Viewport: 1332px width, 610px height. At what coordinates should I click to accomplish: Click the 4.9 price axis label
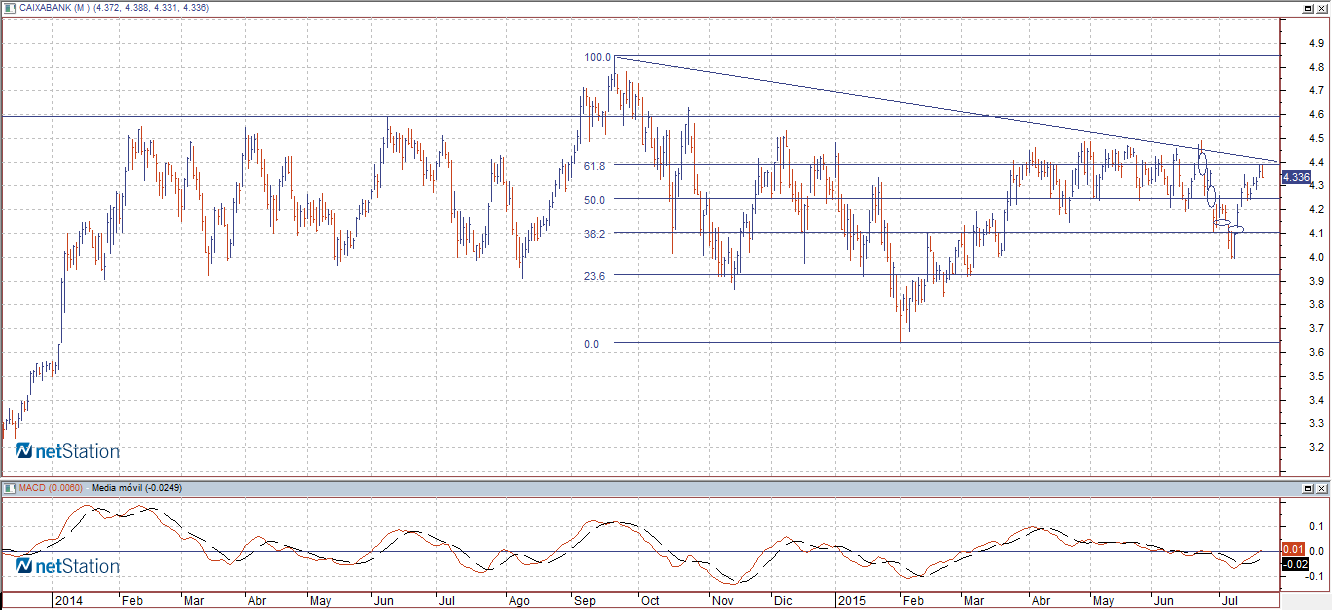click(1317, 44)
